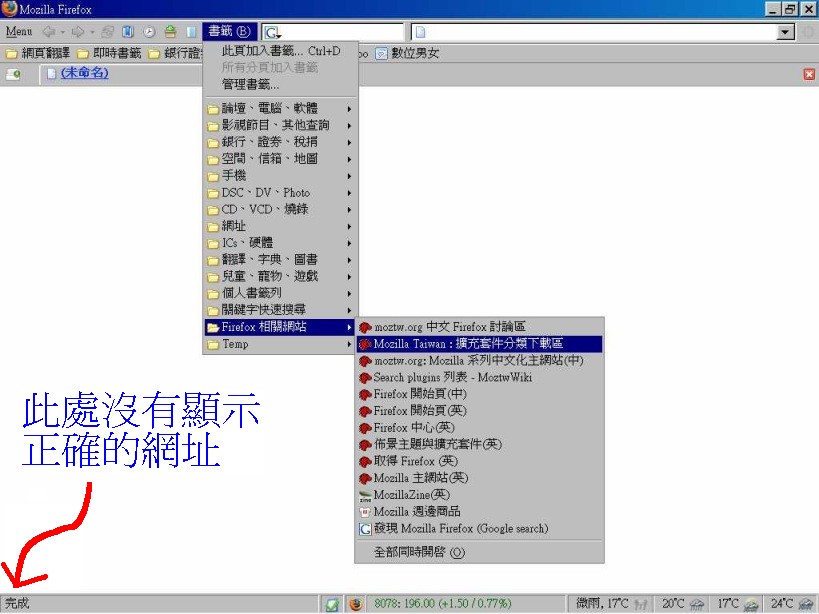Close current tab with red X button
The width and height of the screenshot is (819, 614).
[809, 74]
